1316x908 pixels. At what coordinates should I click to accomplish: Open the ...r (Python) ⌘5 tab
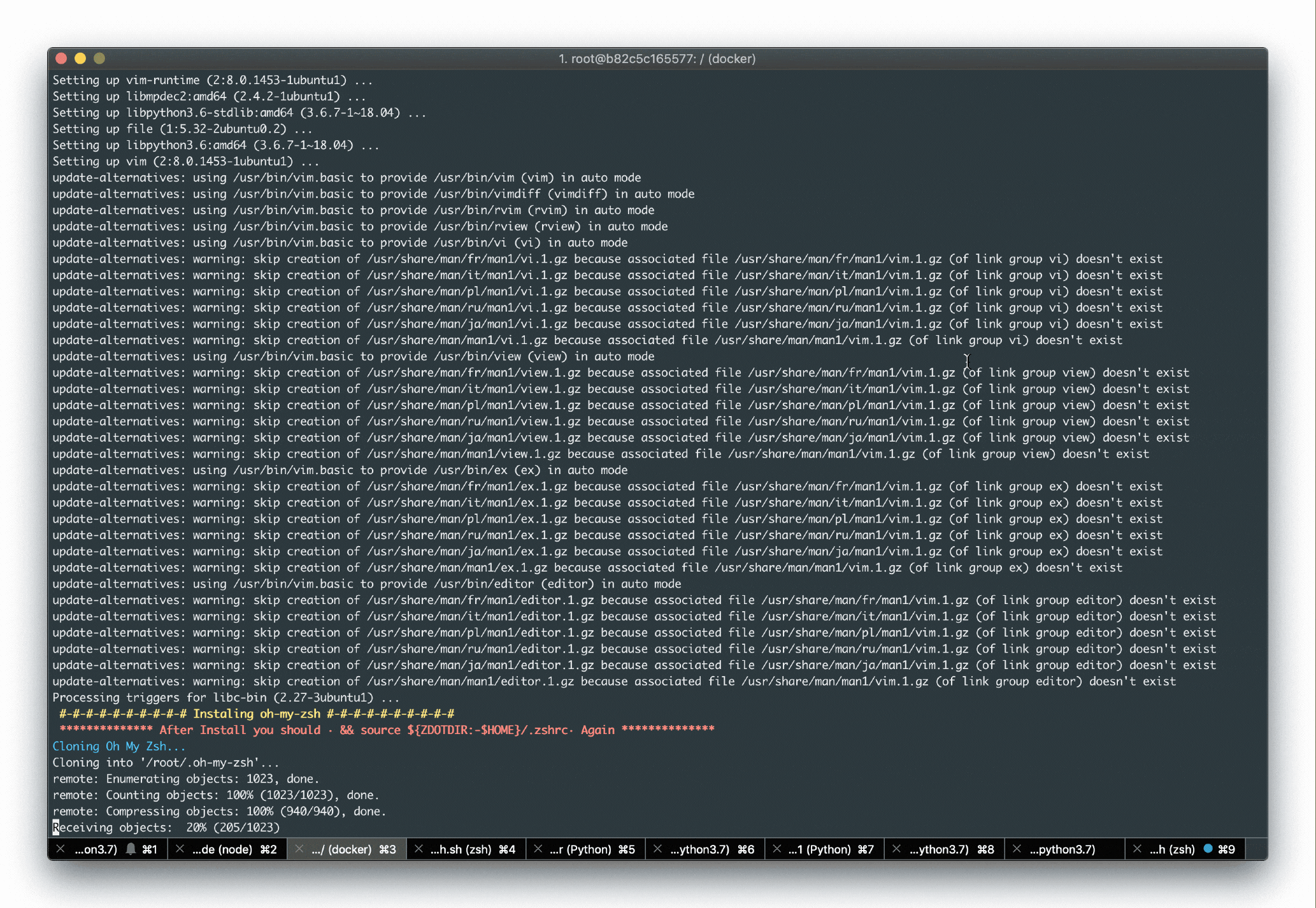coord(580,849)
